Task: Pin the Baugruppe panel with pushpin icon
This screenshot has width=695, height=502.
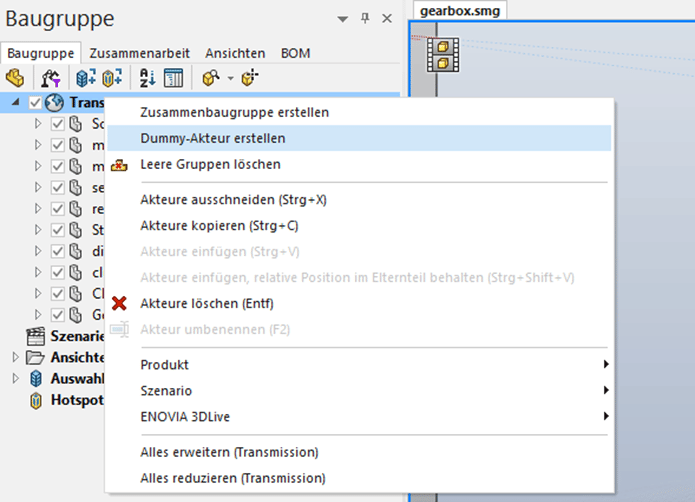Action: click(365, 18)
